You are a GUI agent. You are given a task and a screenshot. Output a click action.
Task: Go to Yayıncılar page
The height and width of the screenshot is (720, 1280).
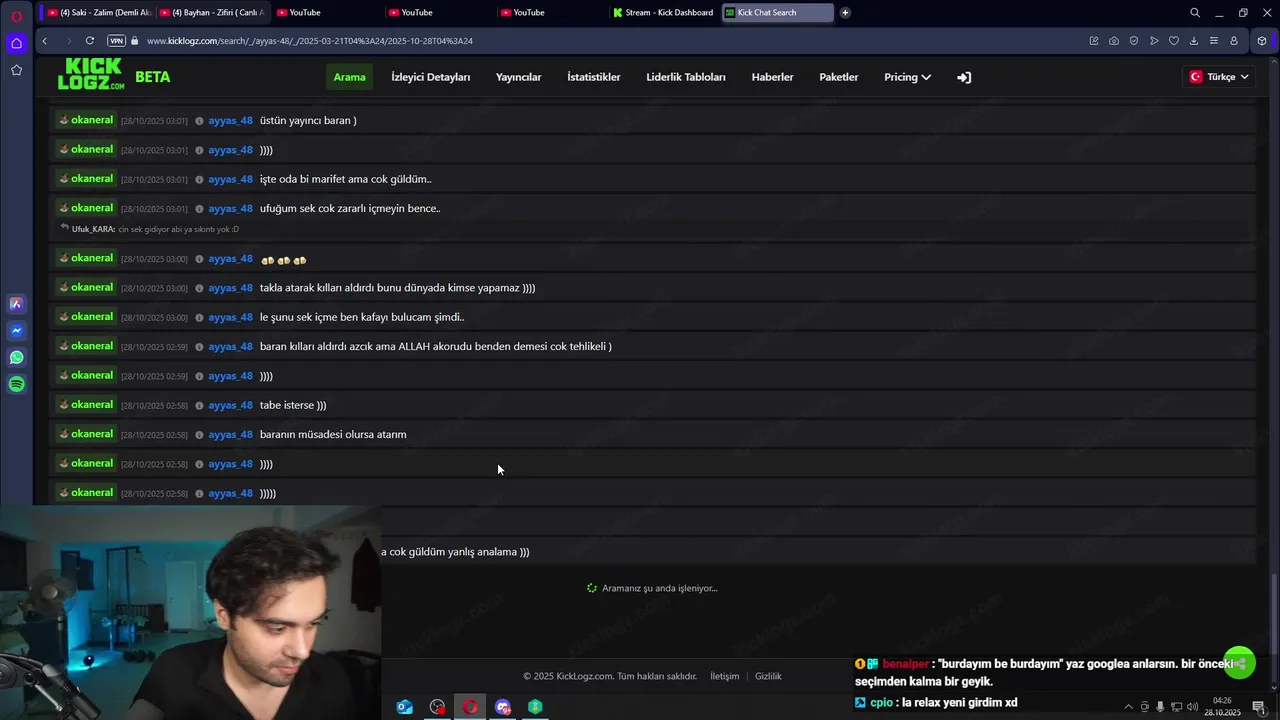click(519, 77)
